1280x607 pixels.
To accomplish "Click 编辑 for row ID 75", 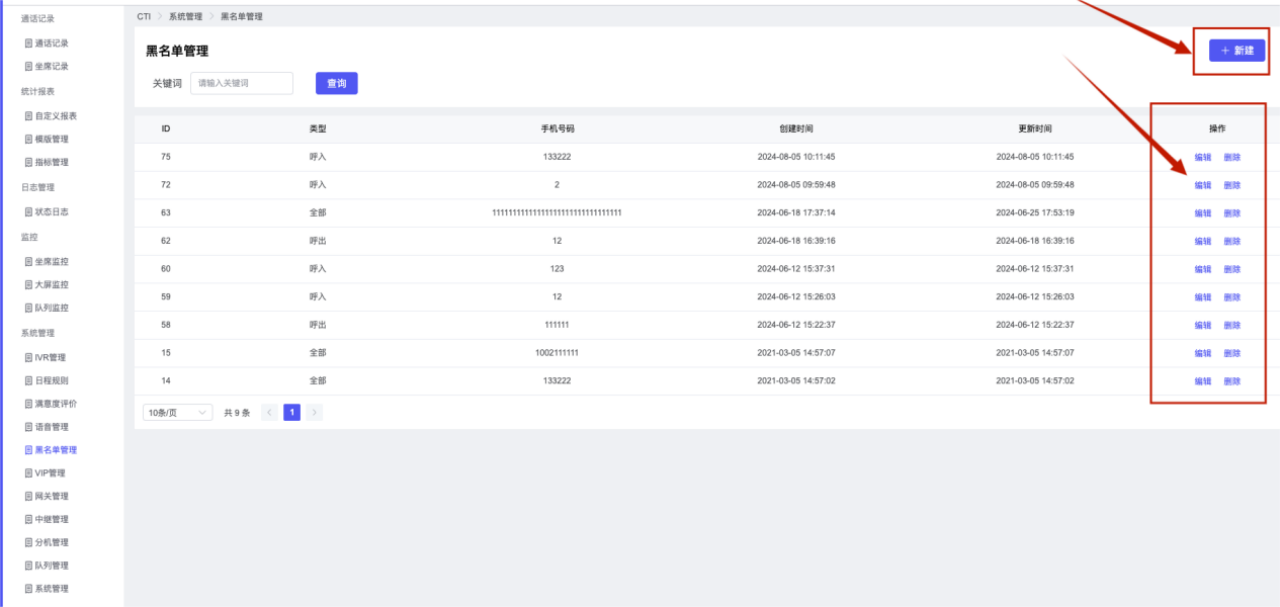I will (1203, 157).
